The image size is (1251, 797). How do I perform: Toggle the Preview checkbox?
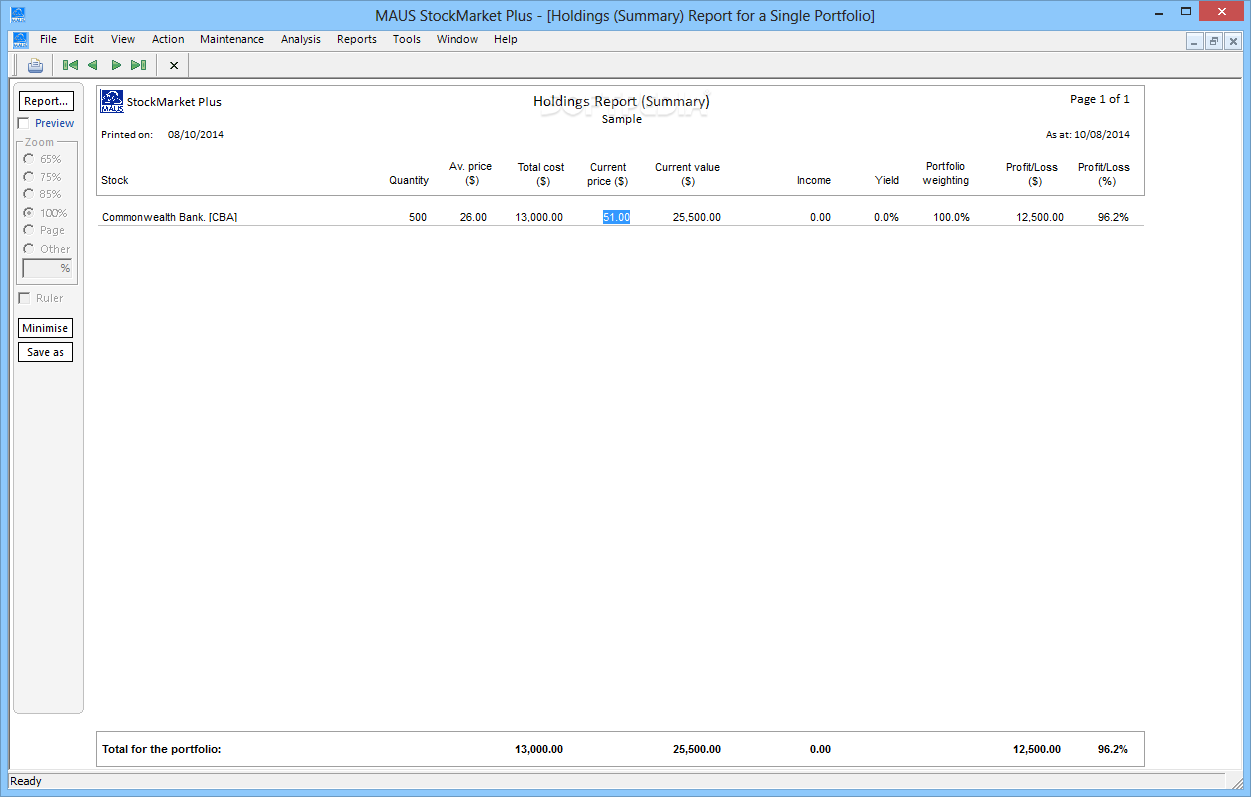(x=24, y=123)
